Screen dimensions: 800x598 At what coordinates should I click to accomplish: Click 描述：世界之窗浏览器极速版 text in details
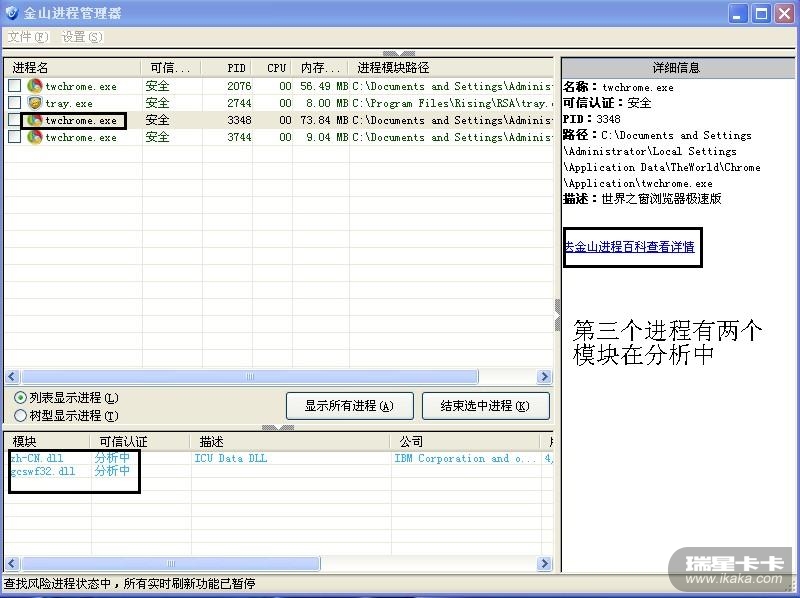[x=642, y=199]
